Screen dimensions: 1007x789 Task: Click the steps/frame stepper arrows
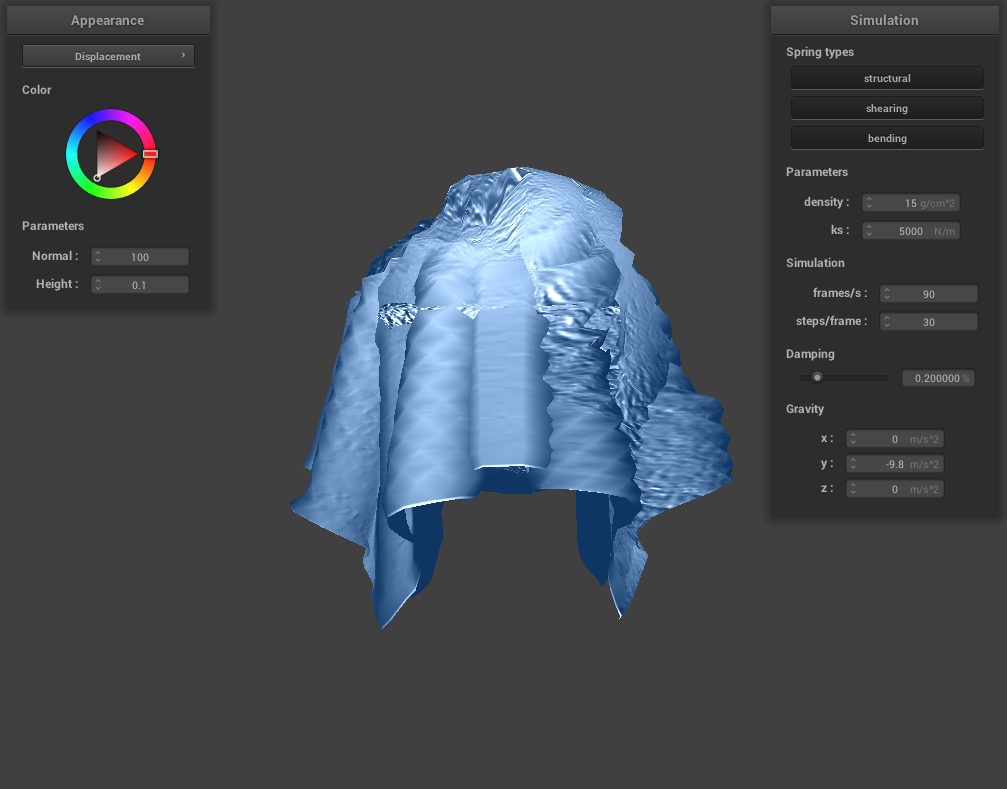887,322
